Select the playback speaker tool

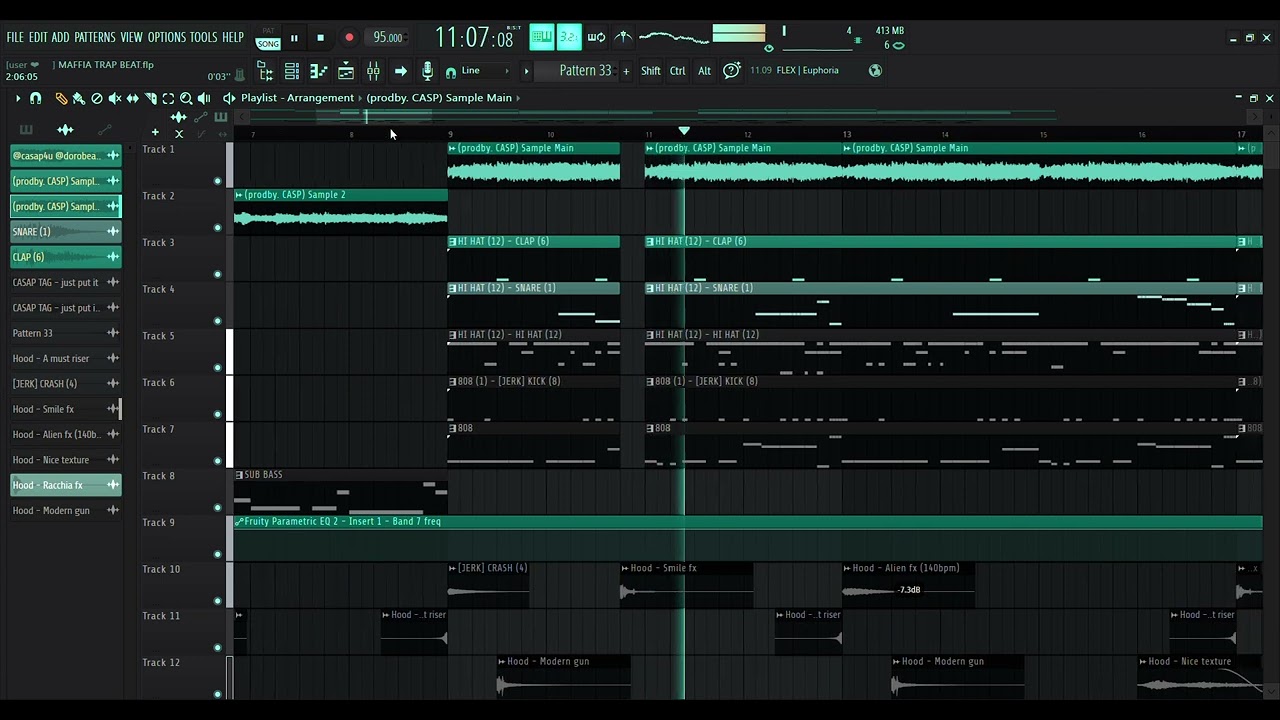204,98
